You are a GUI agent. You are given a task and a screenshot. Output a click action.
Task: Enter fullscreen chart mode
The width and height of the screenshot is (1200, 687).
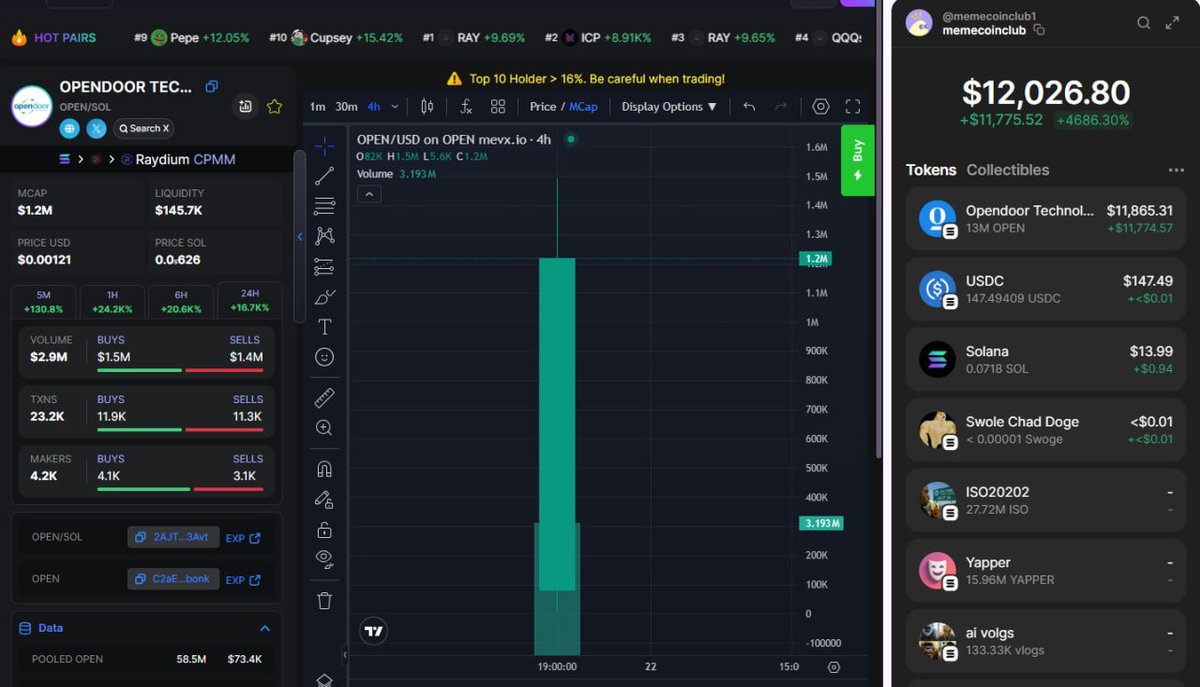point(853,106)
